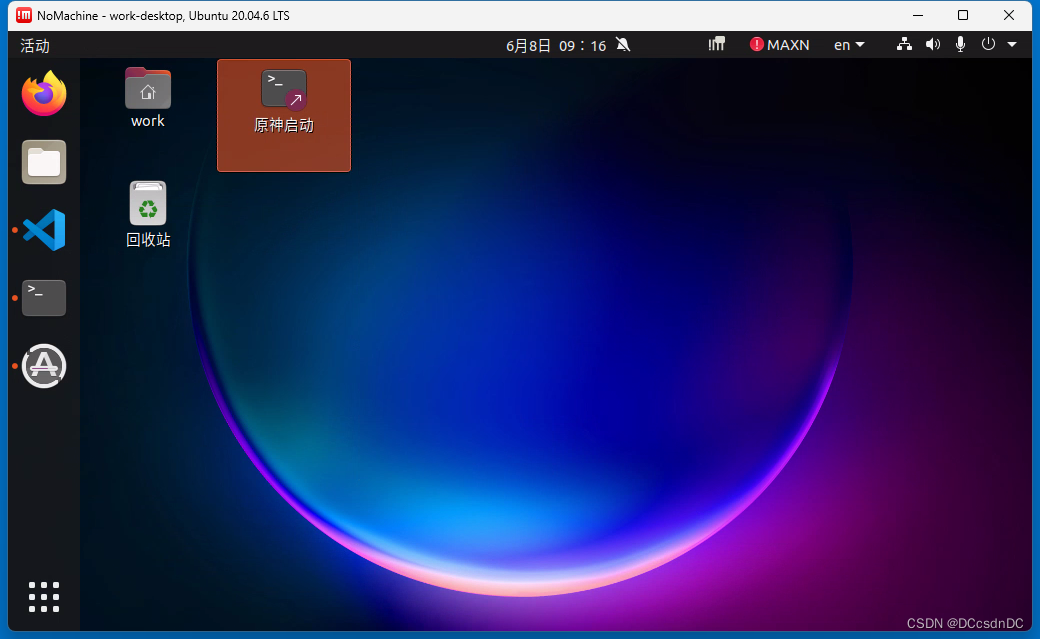Open the MAXN power mode selector
Image resolution: width=1040 pixels, height=639 pixels.
click(x=779, y=44)
